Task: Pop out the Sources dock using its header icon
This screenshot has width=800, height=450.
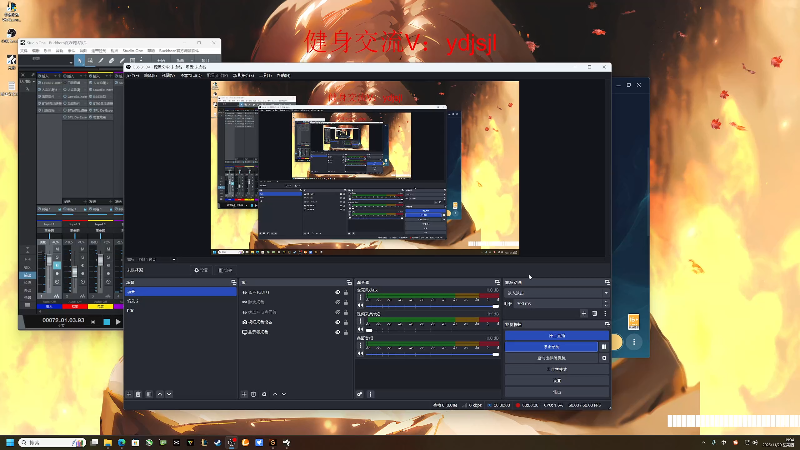Action: pos(349,283)
